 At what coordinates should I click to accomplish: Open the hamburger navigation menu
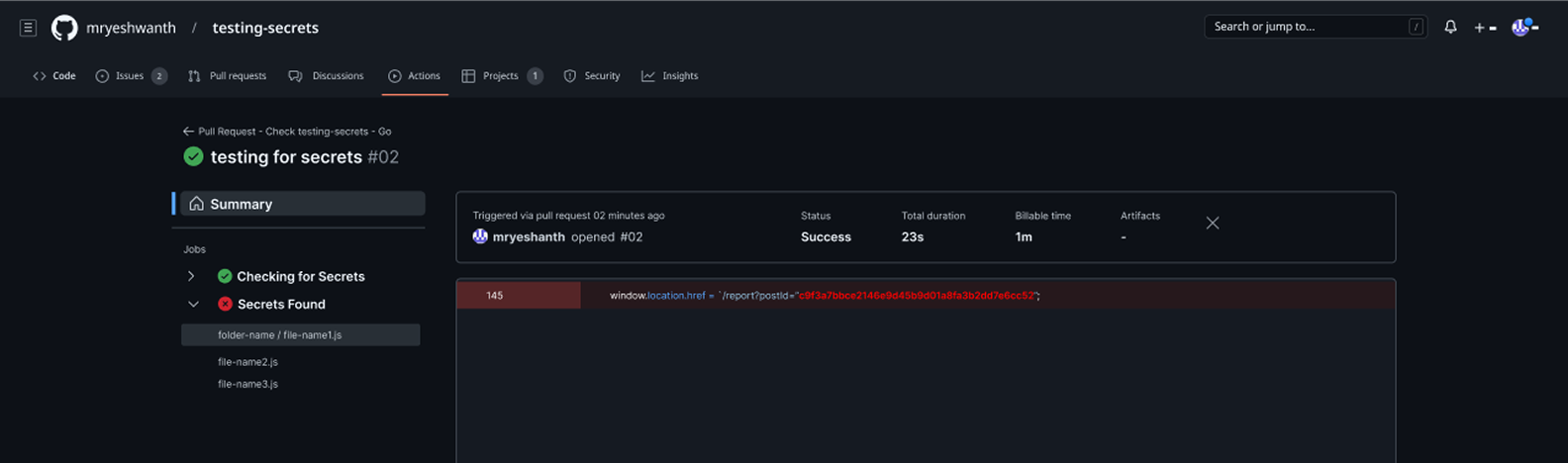pyautogui.click(x=29, y=28)
